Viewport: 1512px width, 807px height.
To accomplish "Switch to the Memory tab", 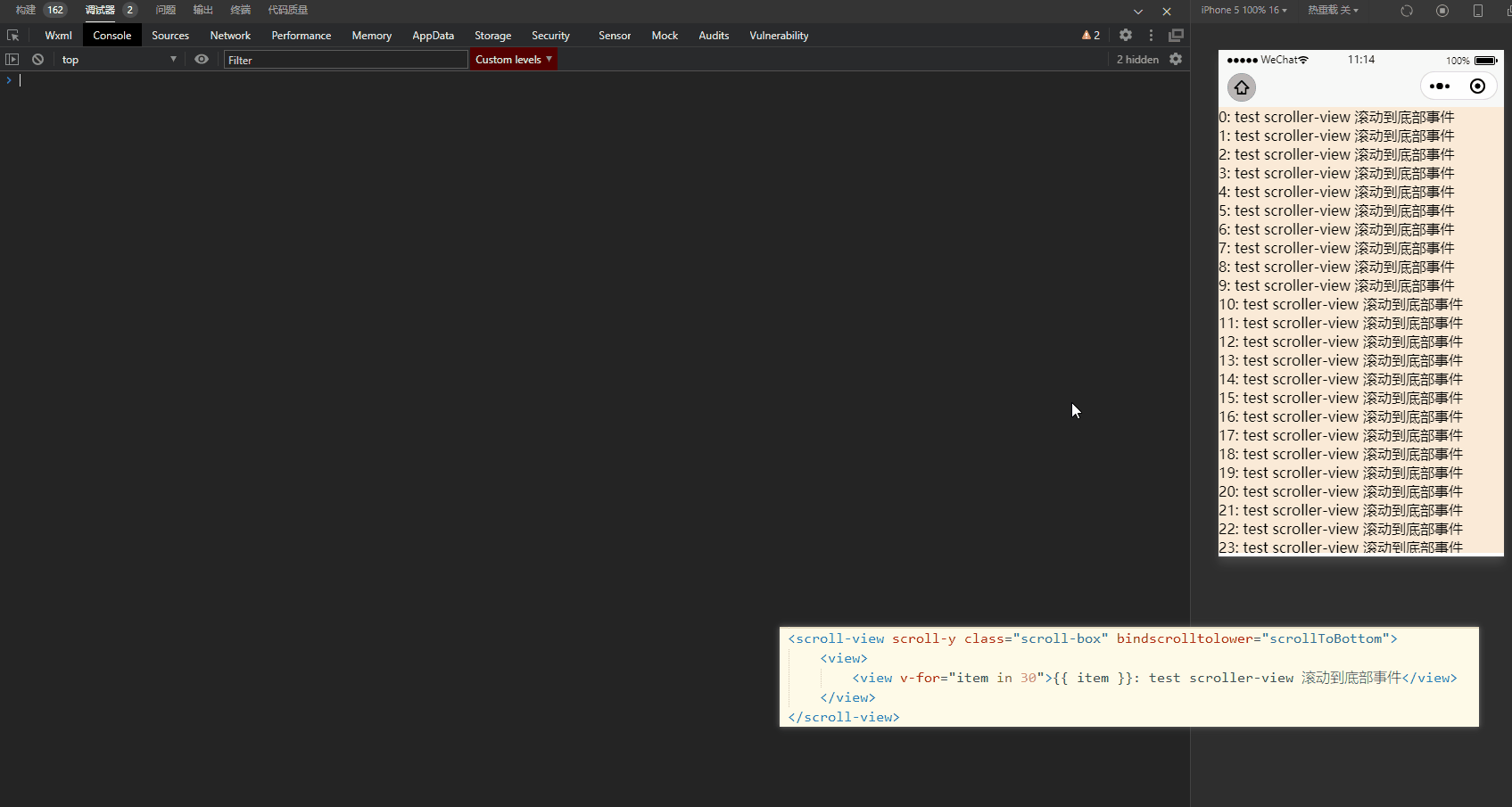I will [x=372, y=36].
